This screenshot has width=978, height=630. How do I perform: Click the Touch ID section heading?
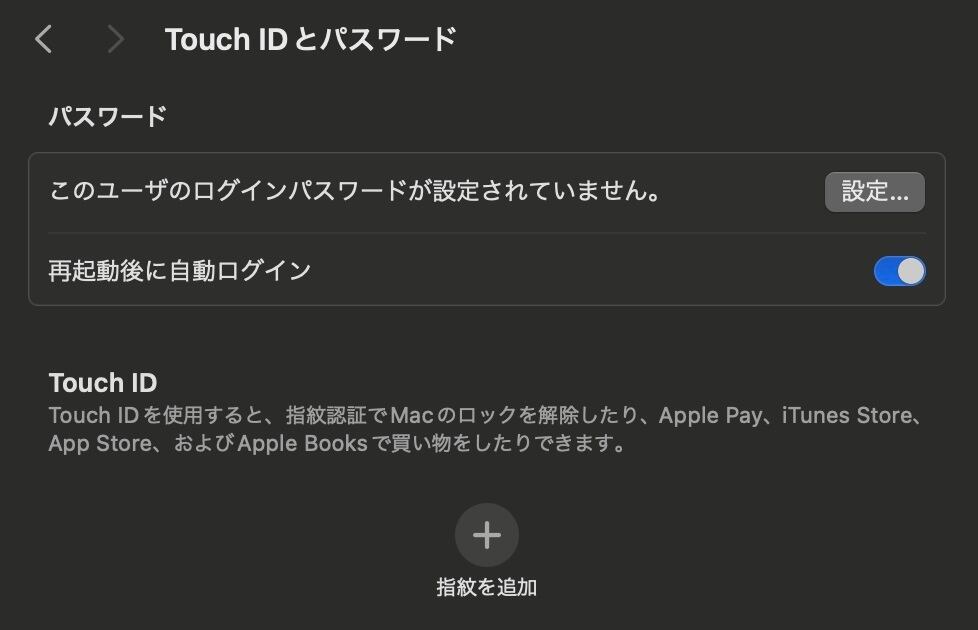tap(103, 382)
